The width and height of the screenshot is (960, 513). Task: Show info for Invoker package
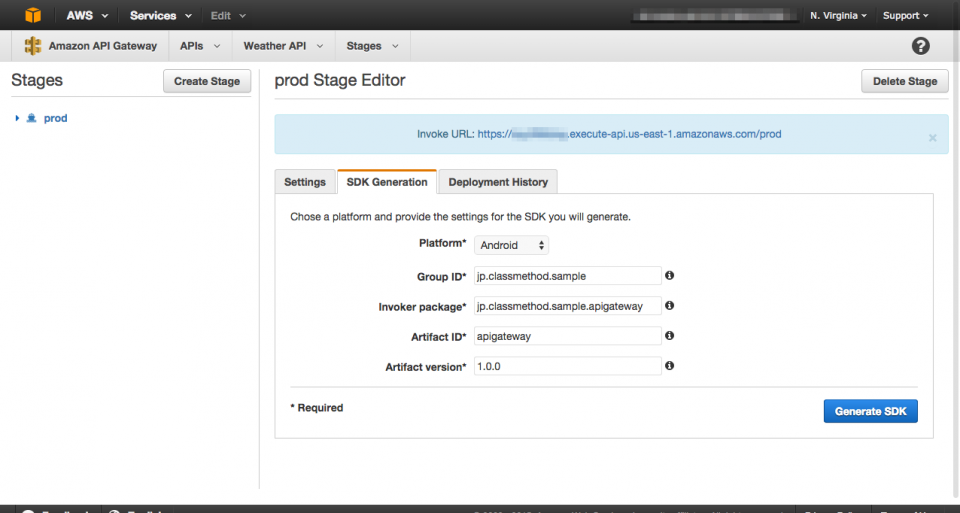pyautogui.click(x=670, y=305)
